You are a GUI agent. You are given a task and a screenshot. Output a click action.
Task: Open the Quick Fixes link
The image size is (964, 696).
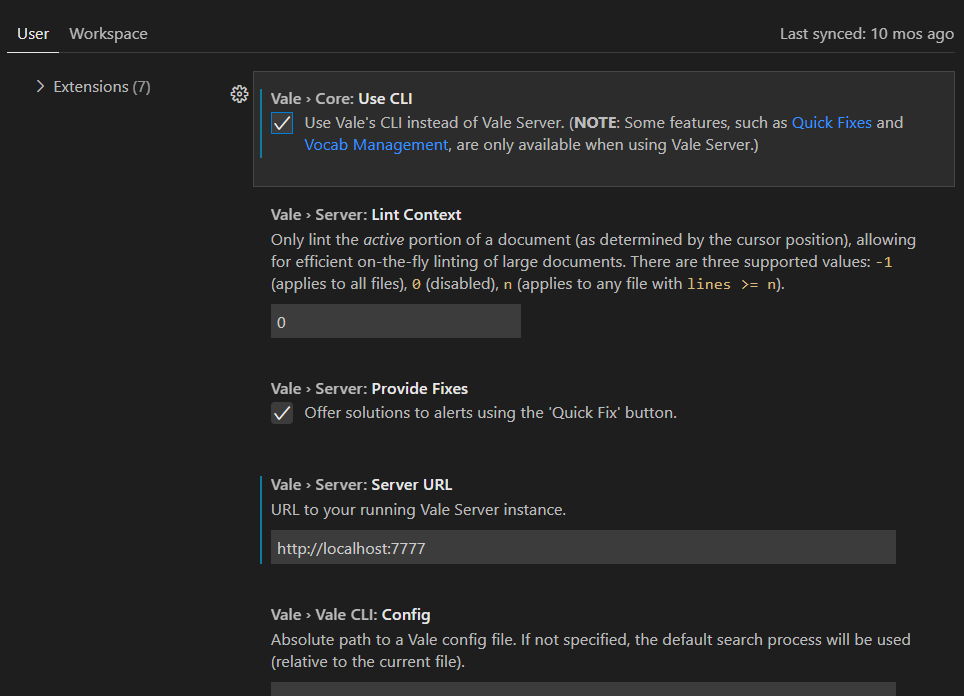pos(831,122)
